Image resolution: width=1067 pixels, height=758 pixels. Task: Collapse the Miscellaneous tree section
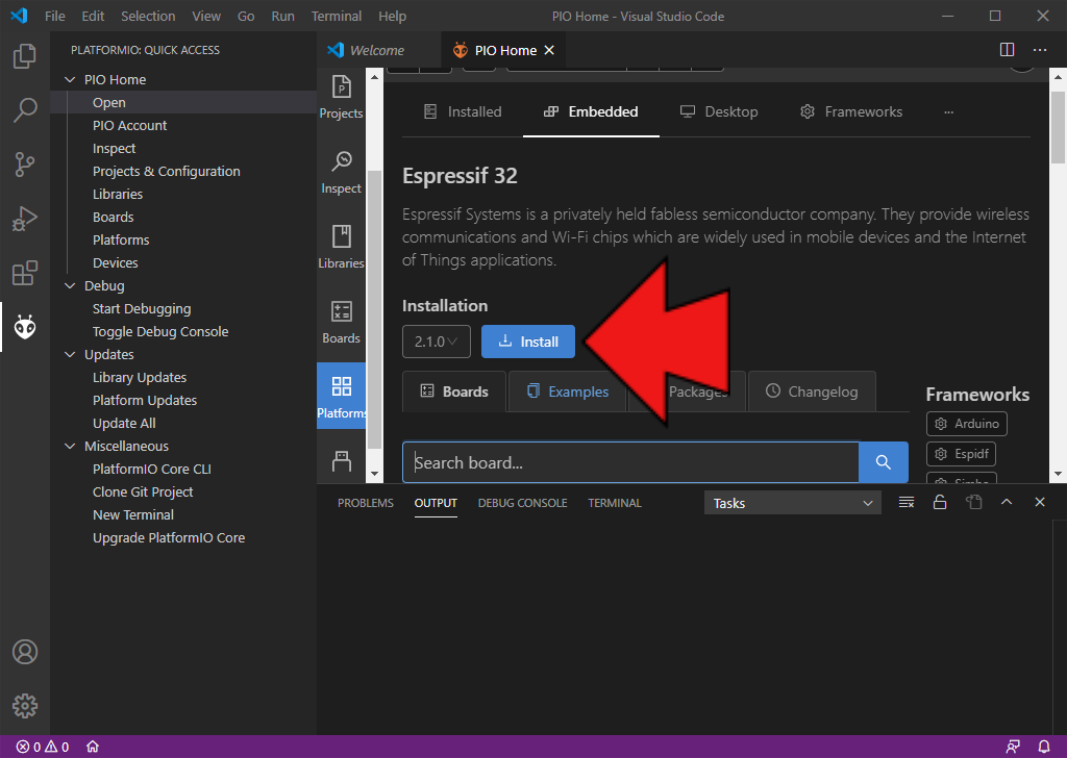[70, 446]
